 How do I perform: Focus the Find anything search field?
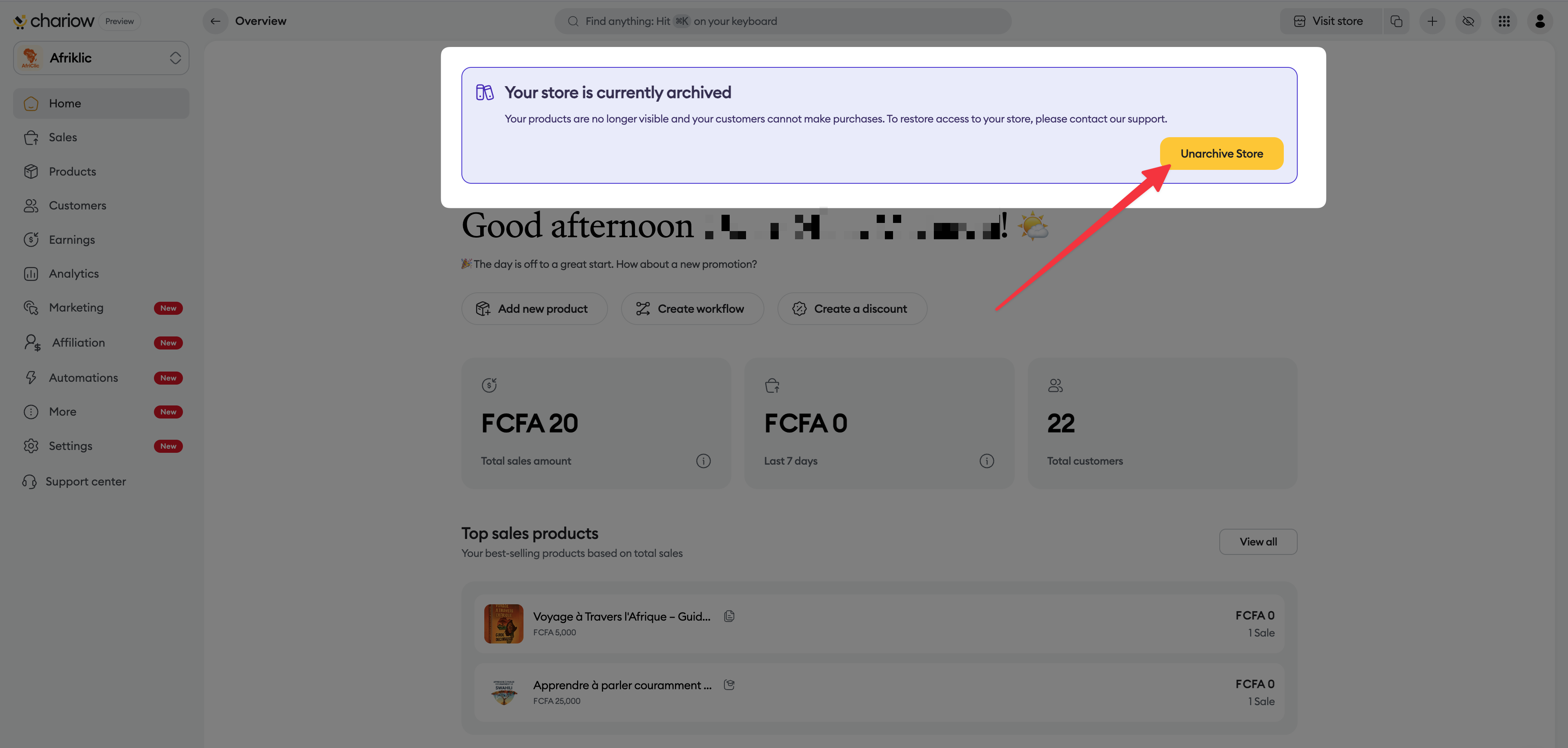[783, 21]
